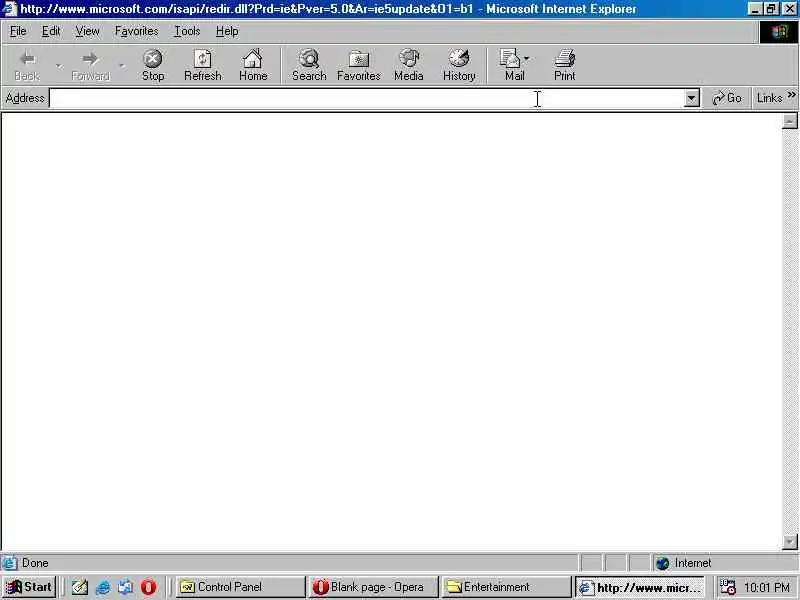Launch Opera from Quick Launch
Image resolution: width=800 pixels, height=600 pixels.
148,587
